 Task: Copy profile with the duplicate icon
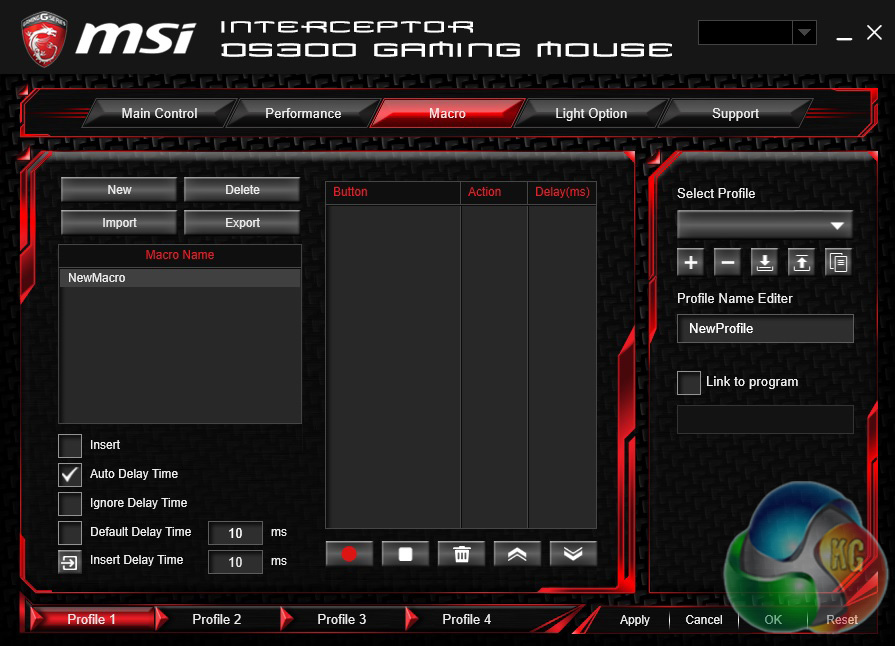(838, 263)
